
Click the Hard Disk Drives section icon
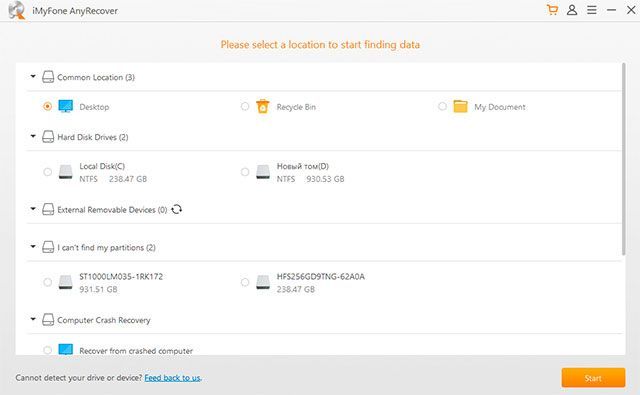[48, 137]
